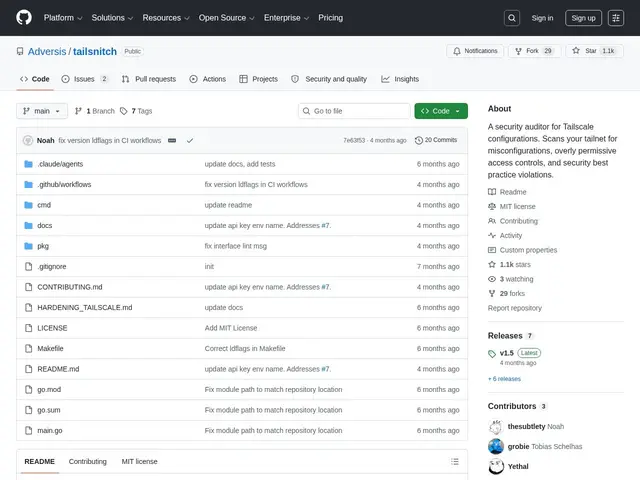
Task: Click the Makefile file icon
Action: click(28, 348)
